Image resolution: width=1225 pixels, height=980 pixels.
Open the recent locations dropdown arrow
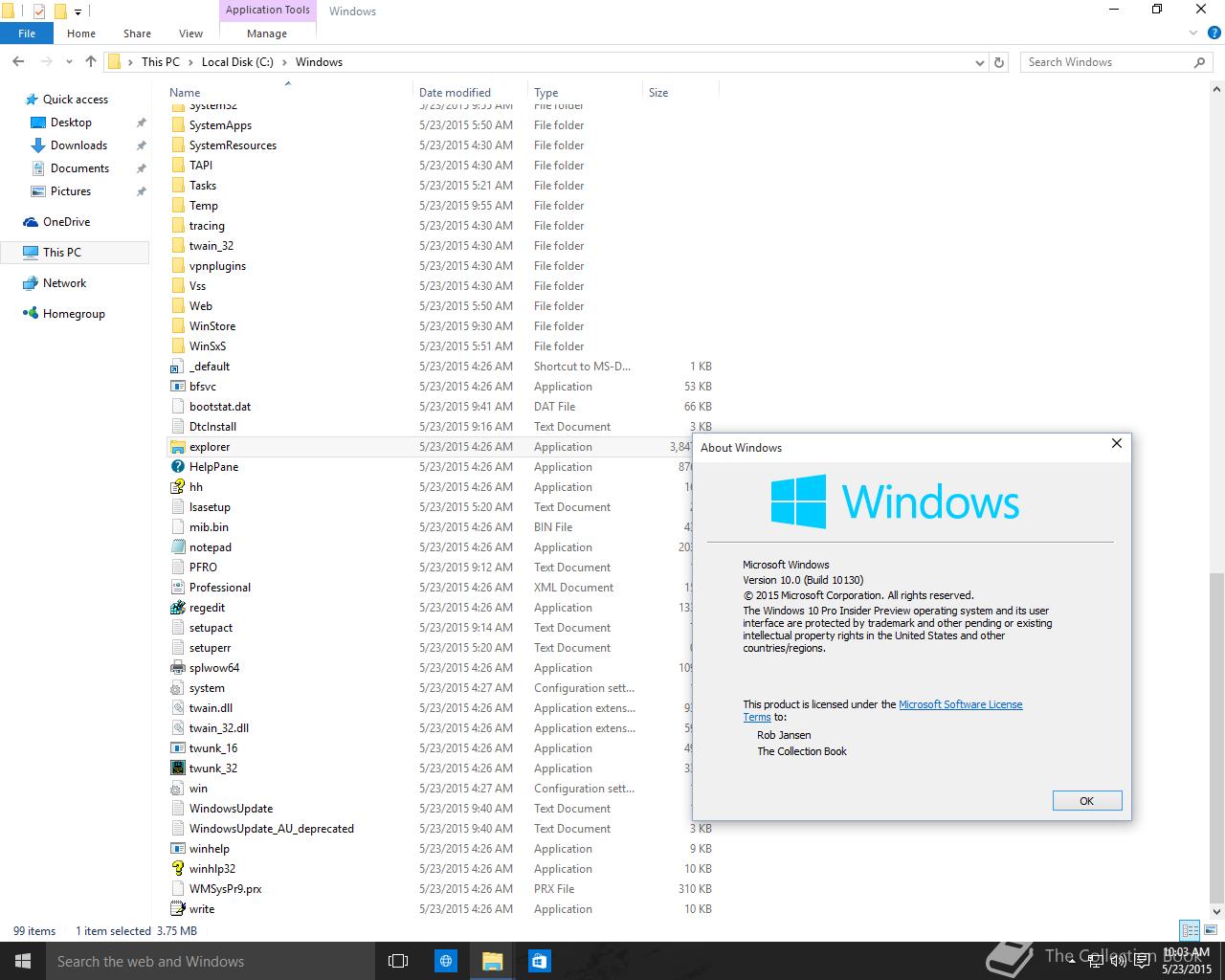[x=70, y=62]
